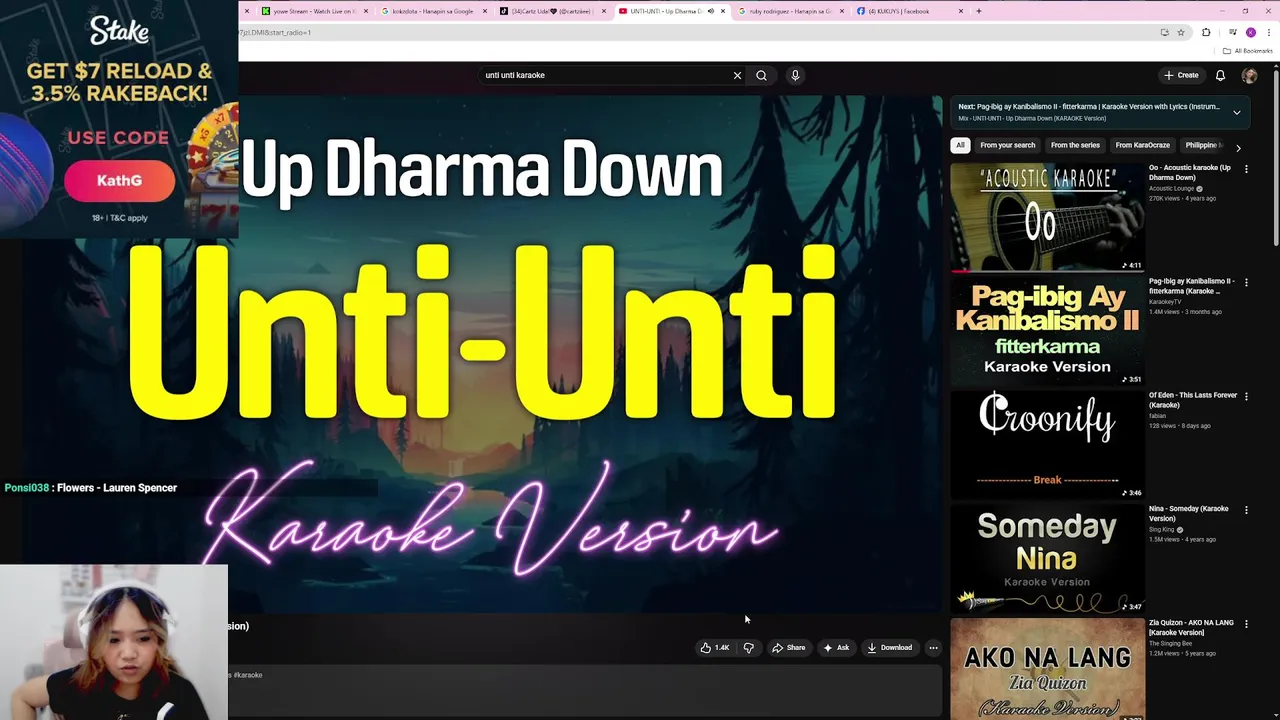Open options menu for 'Of Eden - This Lasts Forever'
The width and height of the screenshot is (1280, 720).
coord(1246,396)
